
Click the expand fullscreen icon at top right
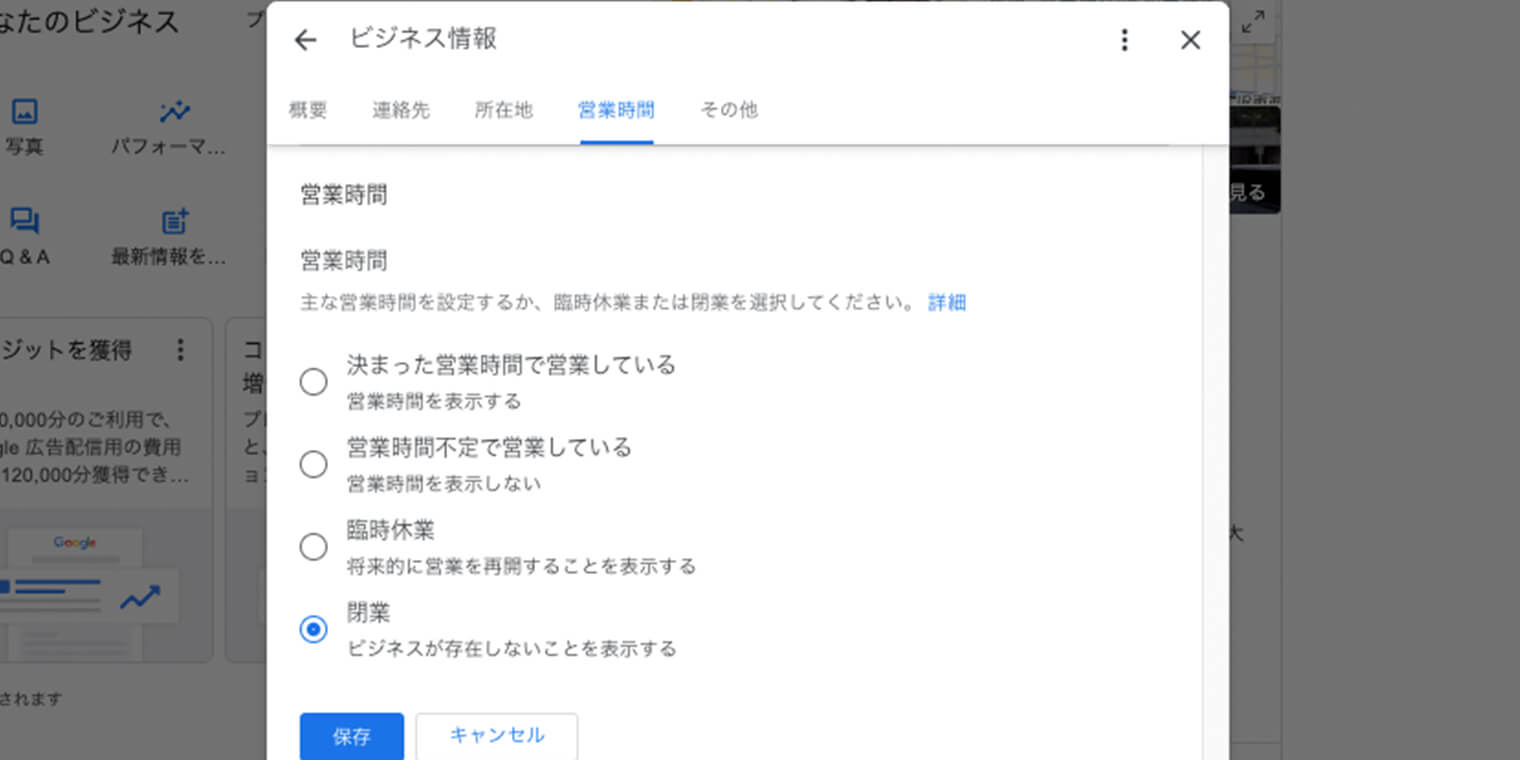point(1253,22)
